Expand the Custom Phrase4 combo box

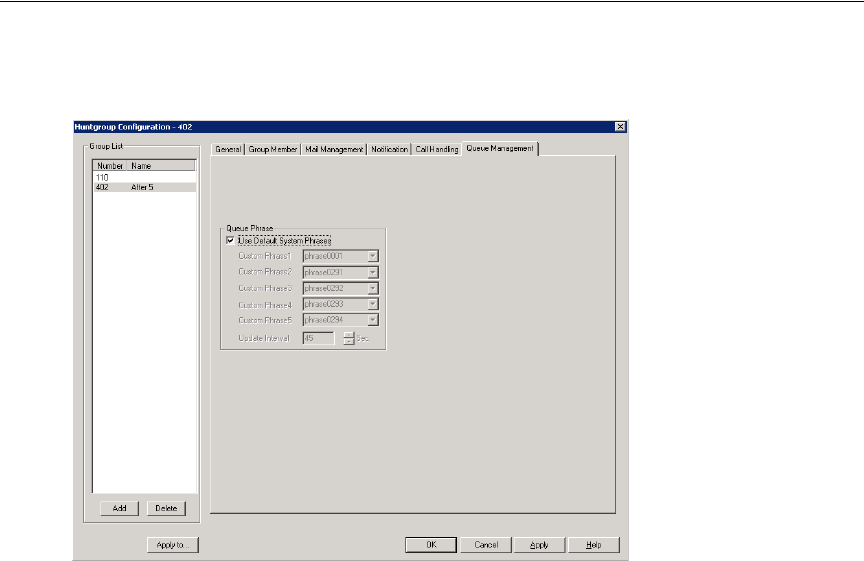pos(372,304)
